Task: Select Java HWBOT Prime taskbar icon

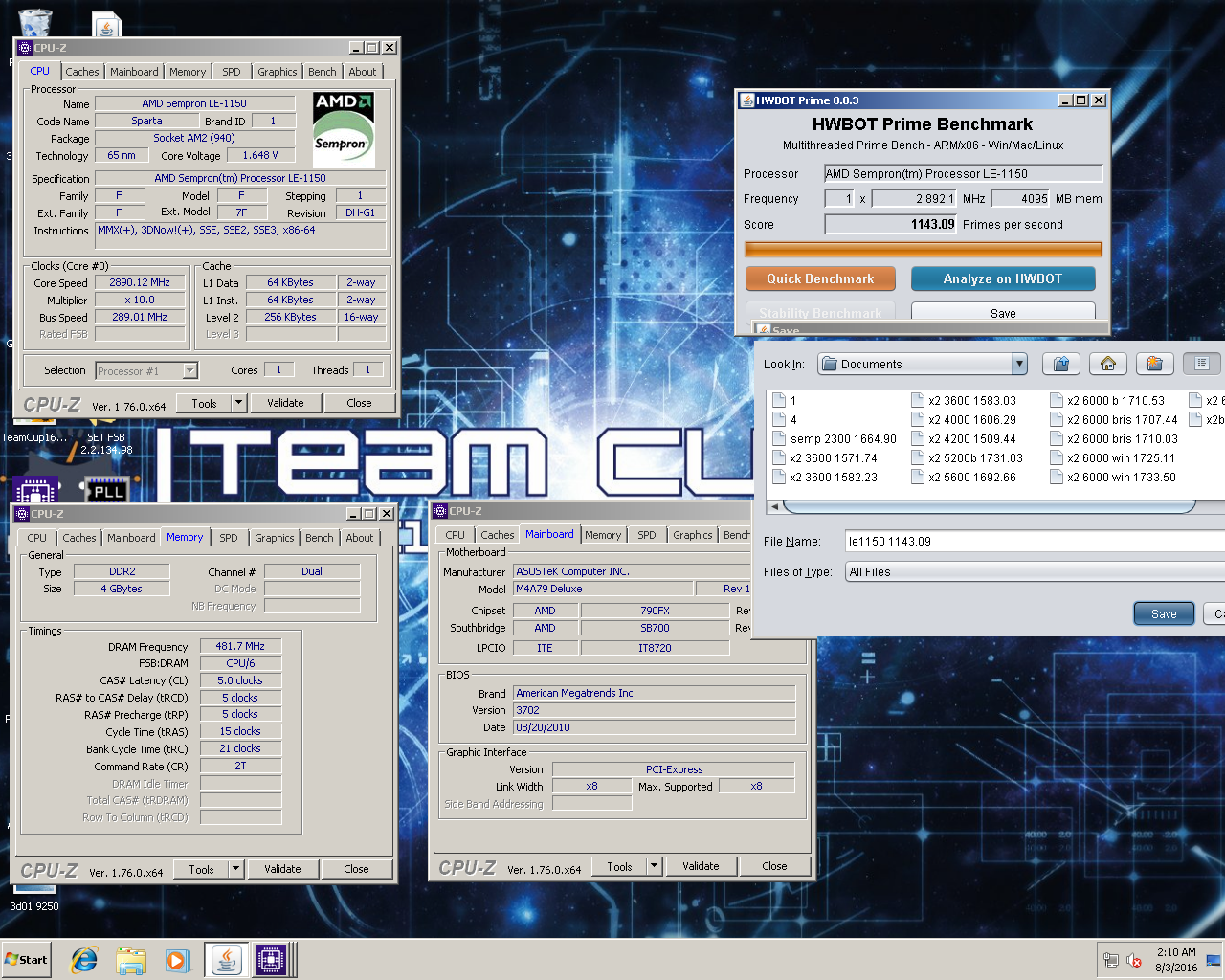Action: click(227, 960)
